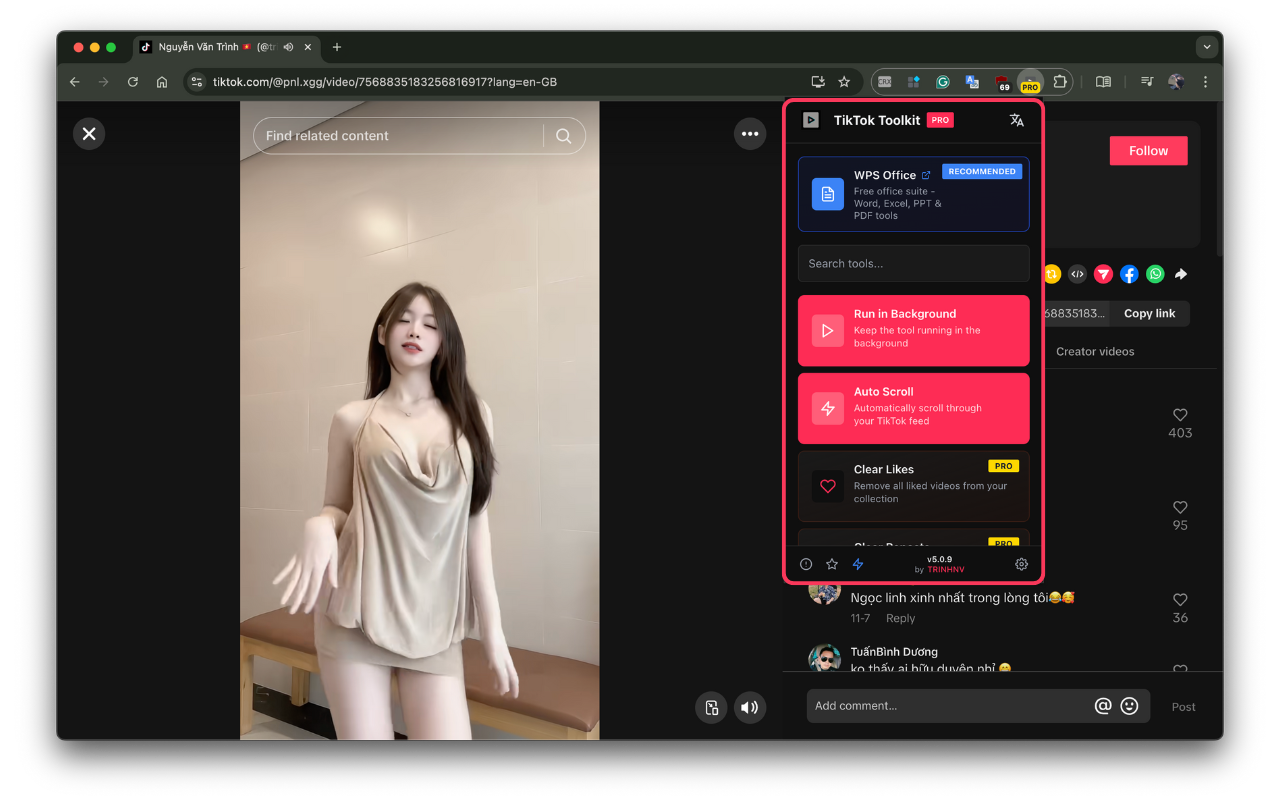
Task: Click the search magnifier in Find related content
Action: coord(564,136)
